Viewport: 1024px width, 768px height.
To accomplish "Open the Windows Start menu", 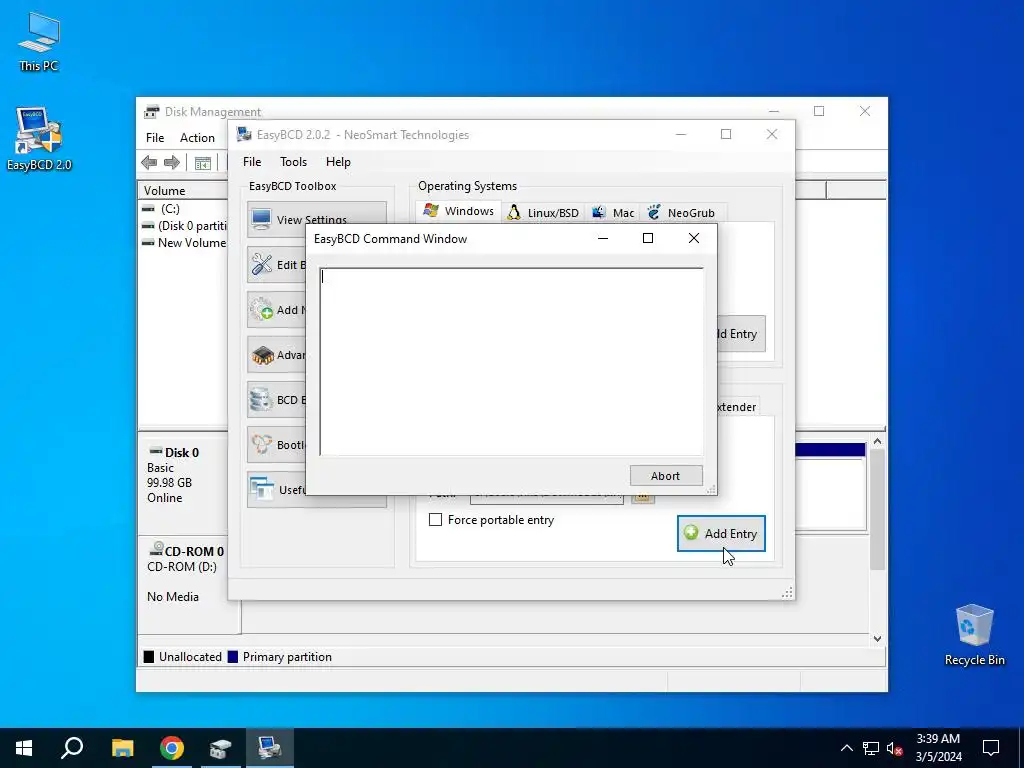I will tap(24, 748).
